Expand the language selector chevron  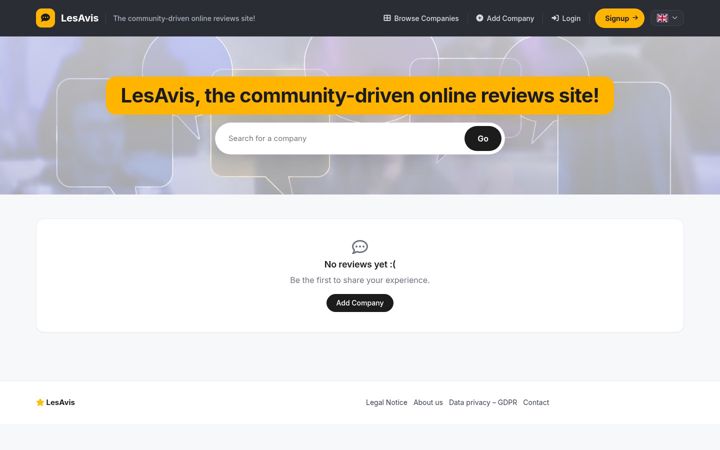point(675,18)
